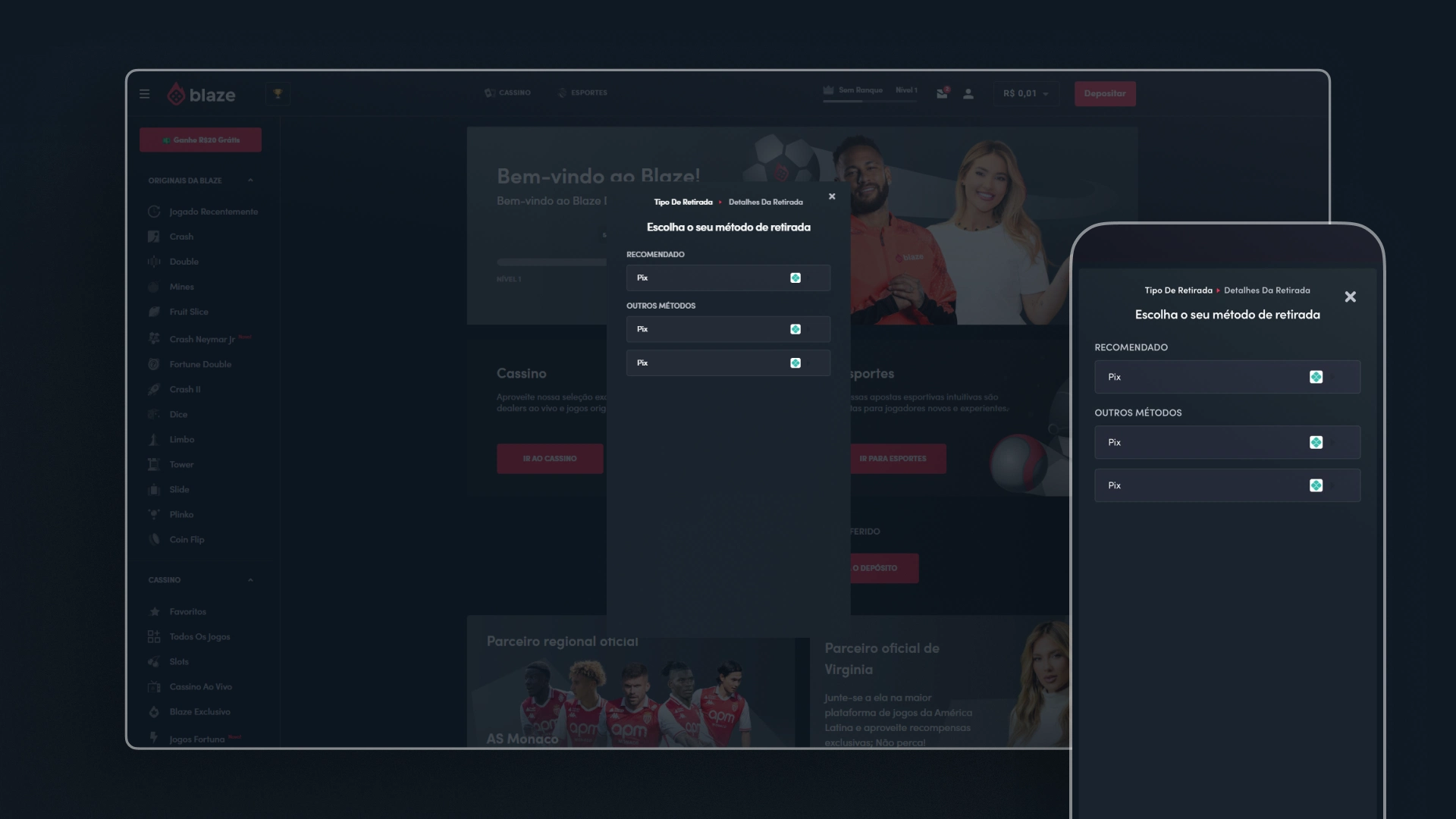The height and width of the screenshot is (819, 1456).
Task: Expand Detalhes Da Retirada breadcrumb step
Action: click(765, 201)
